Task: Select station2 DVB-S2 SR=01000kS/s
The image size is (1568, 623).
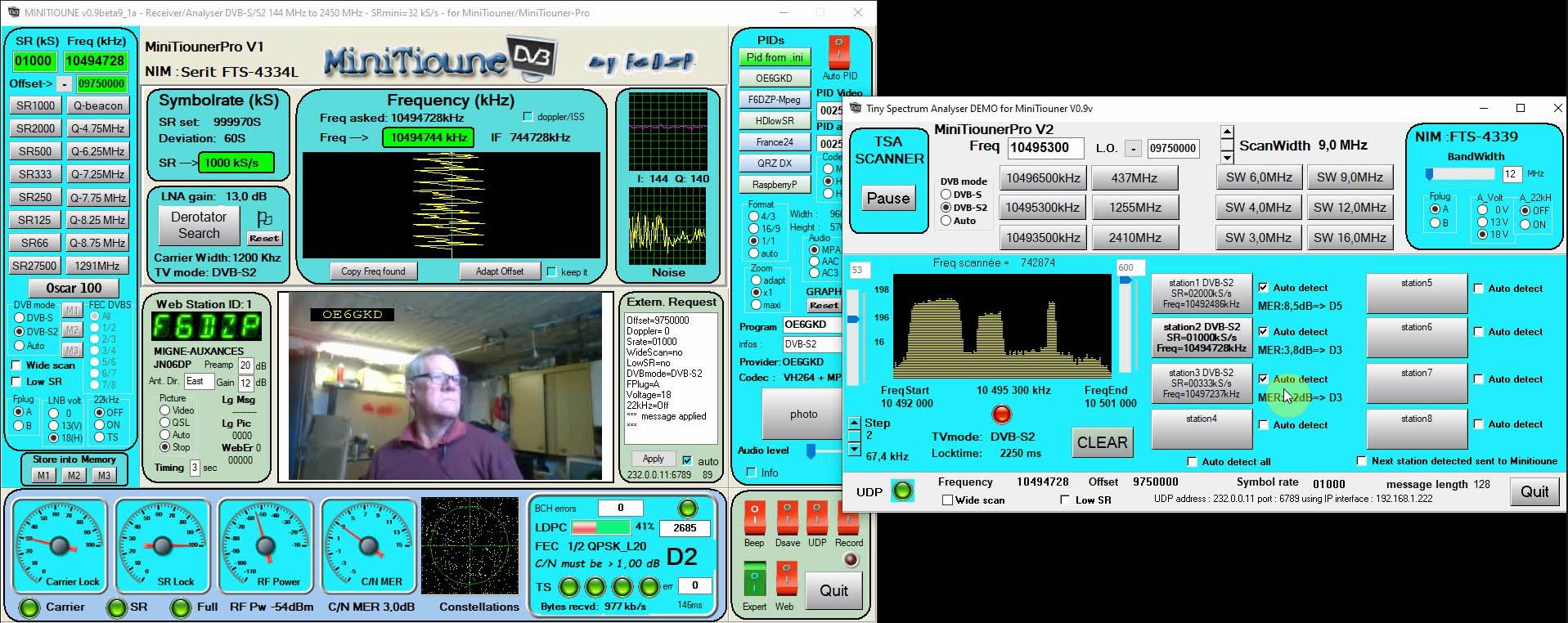Action: 1202,337
